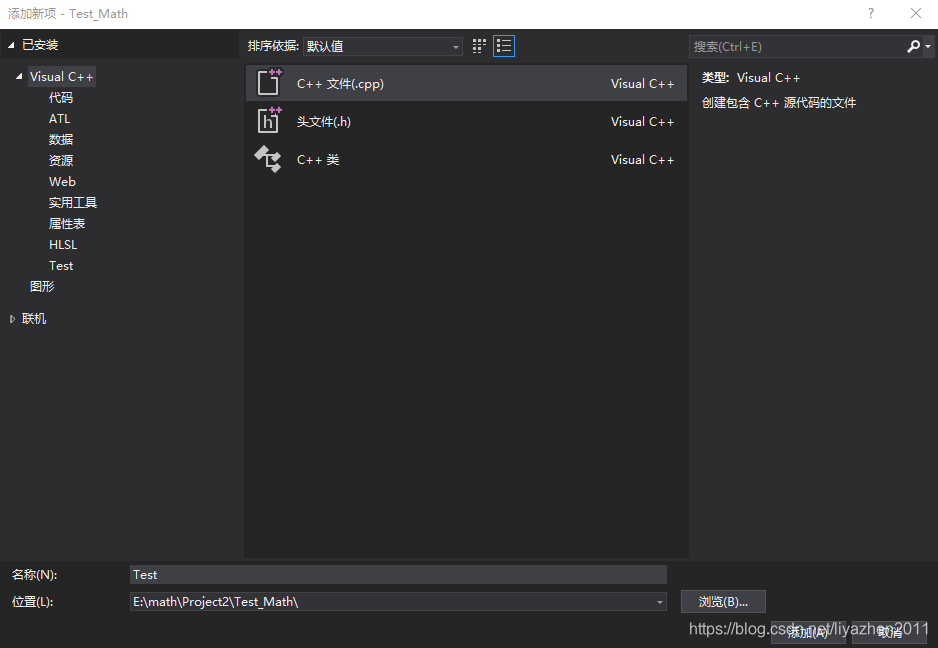Select the HLSL category
The image size is (938, 648).
(63, 244)
